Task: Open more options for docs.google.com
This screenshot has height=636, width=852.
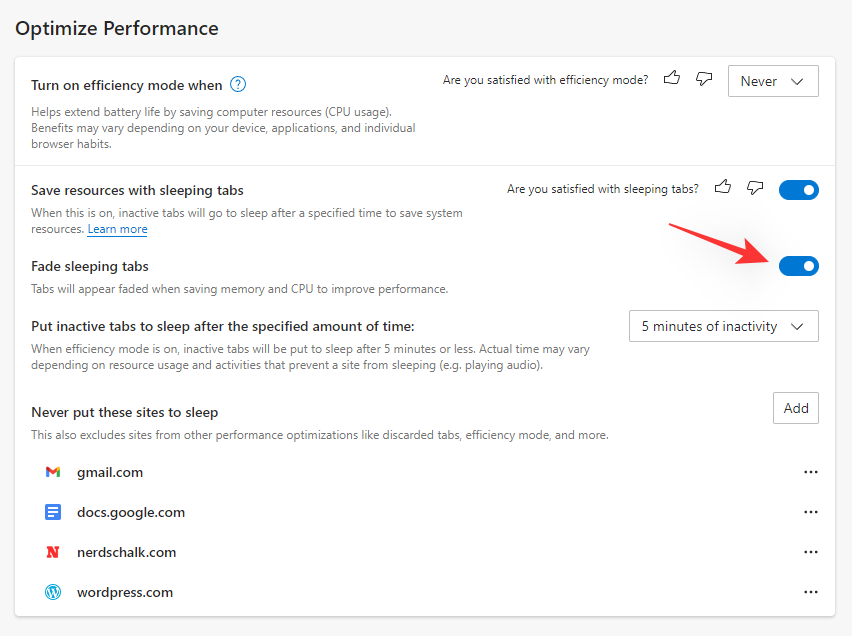Action: [811, 511]
